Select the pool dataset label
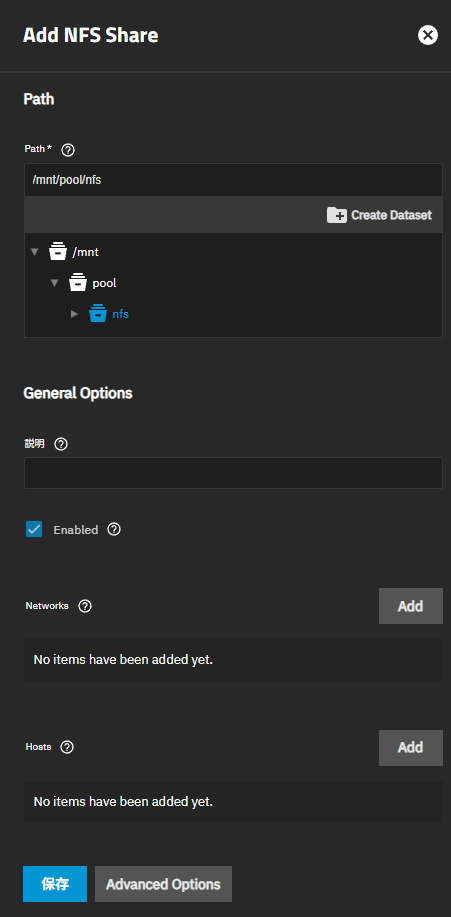This screenshot has height=917, width=451. click(x=105, y=283)
